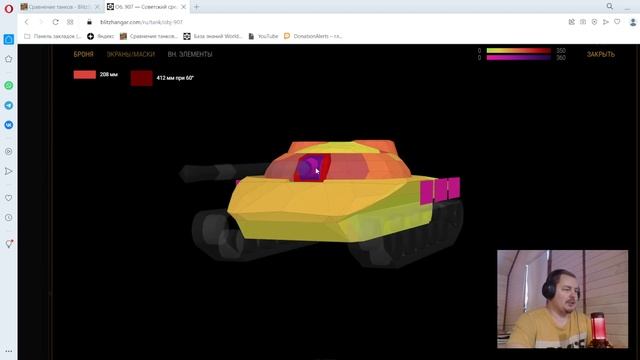
Task: Click the dark red 412 мм swatch
Action: [x=142, y=78]
